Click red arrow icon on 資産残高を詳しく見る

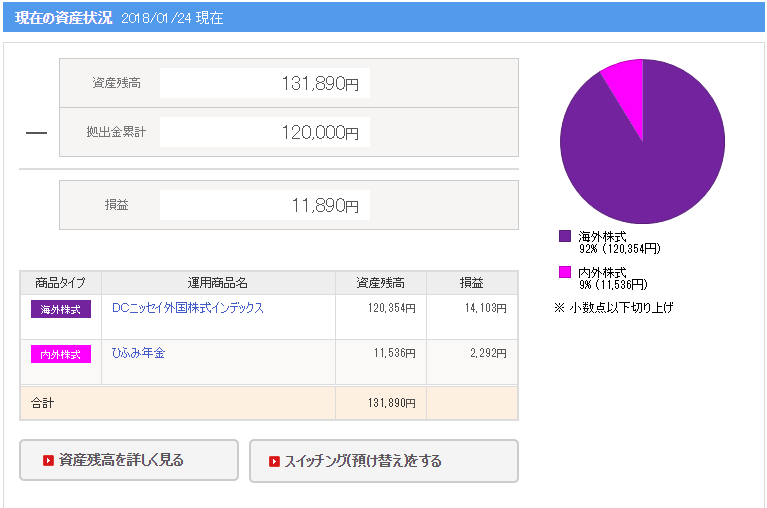pyautogui.click(x=48, y=460)
